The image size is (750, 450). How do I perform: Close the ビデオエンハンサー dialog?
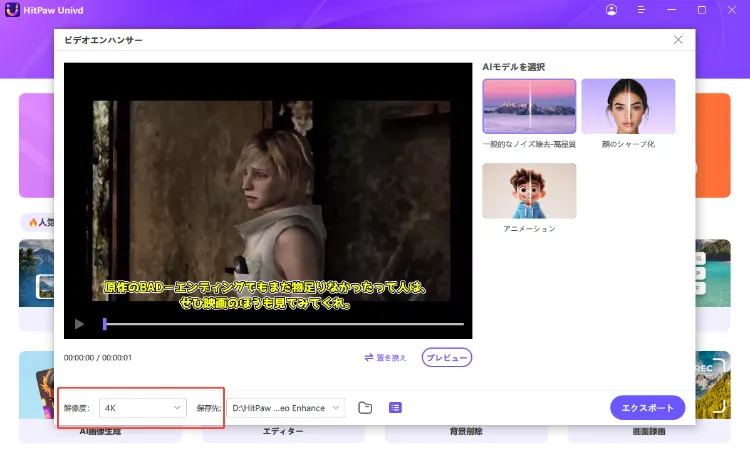(678, 40)
